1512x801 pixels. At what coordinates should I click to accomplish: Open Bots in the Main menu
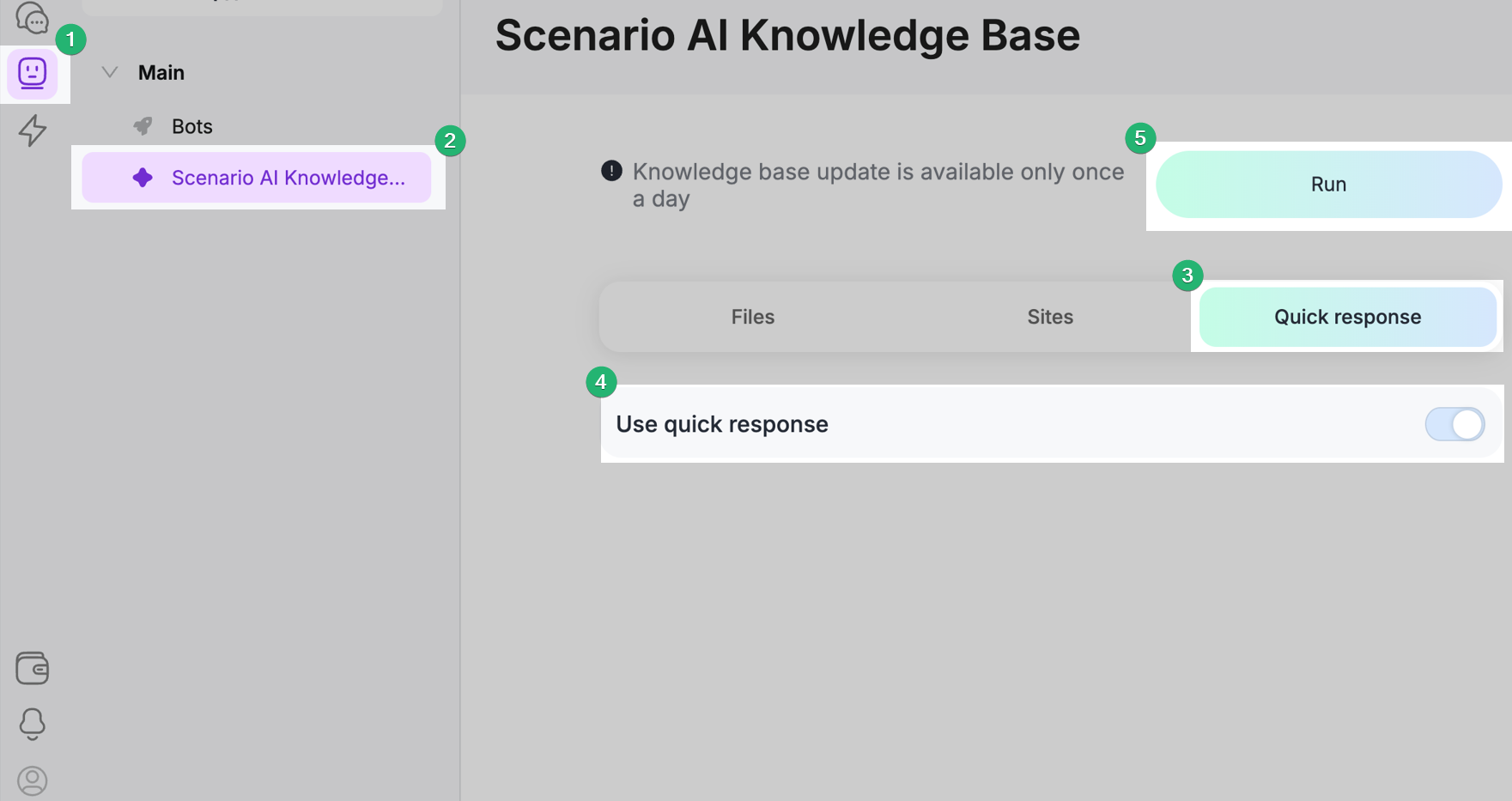pos(192,126)
